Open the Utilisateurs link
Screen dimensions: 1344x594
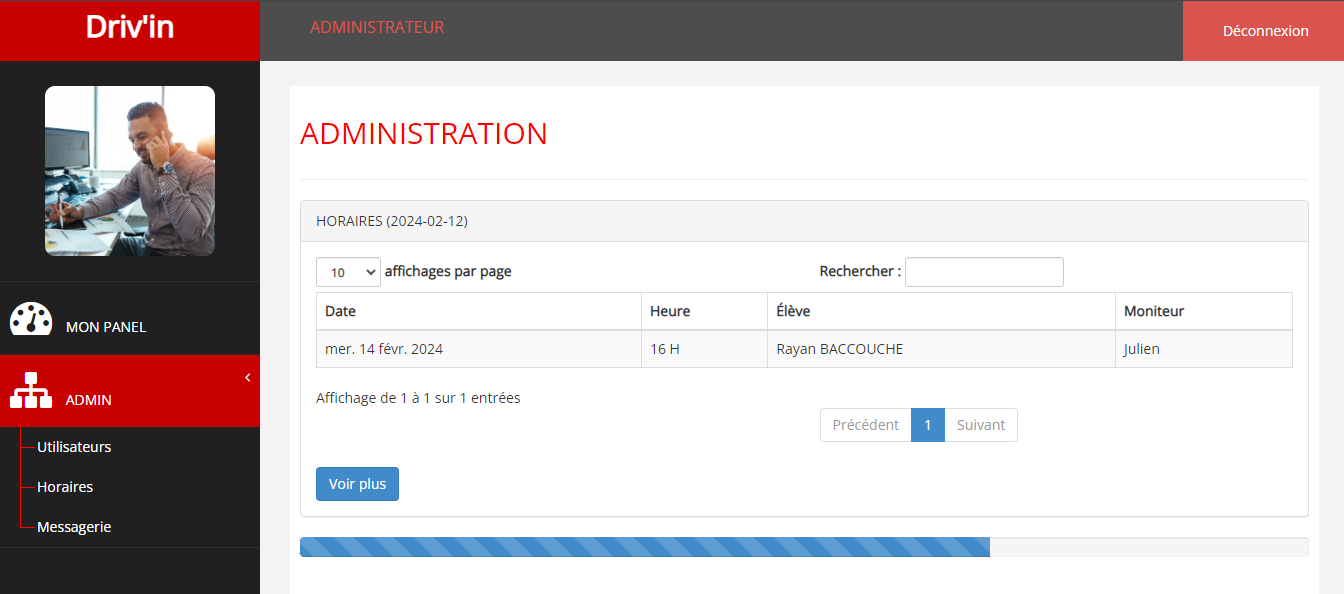tap(74, 446)
